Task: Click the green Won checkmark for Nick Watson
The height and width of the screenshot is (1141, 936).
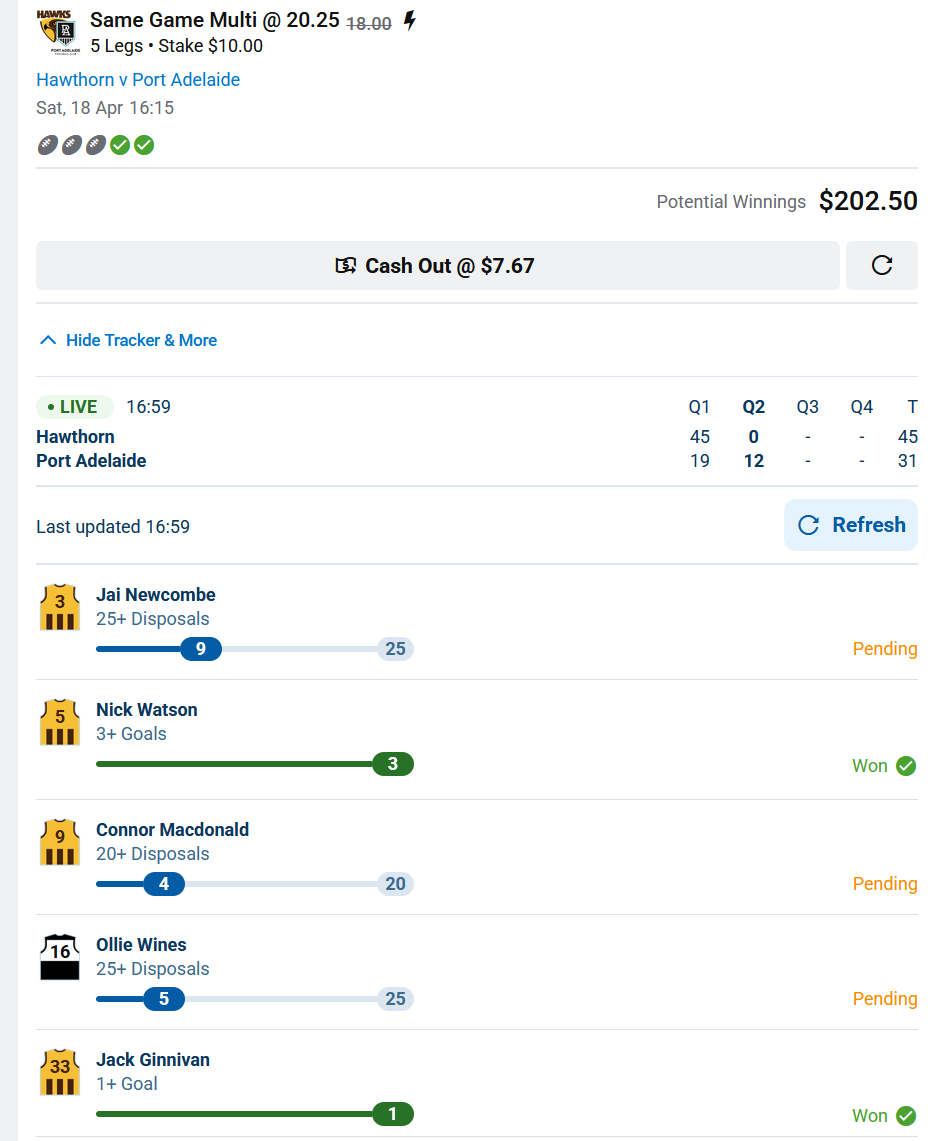Action: tap(906, 766)
